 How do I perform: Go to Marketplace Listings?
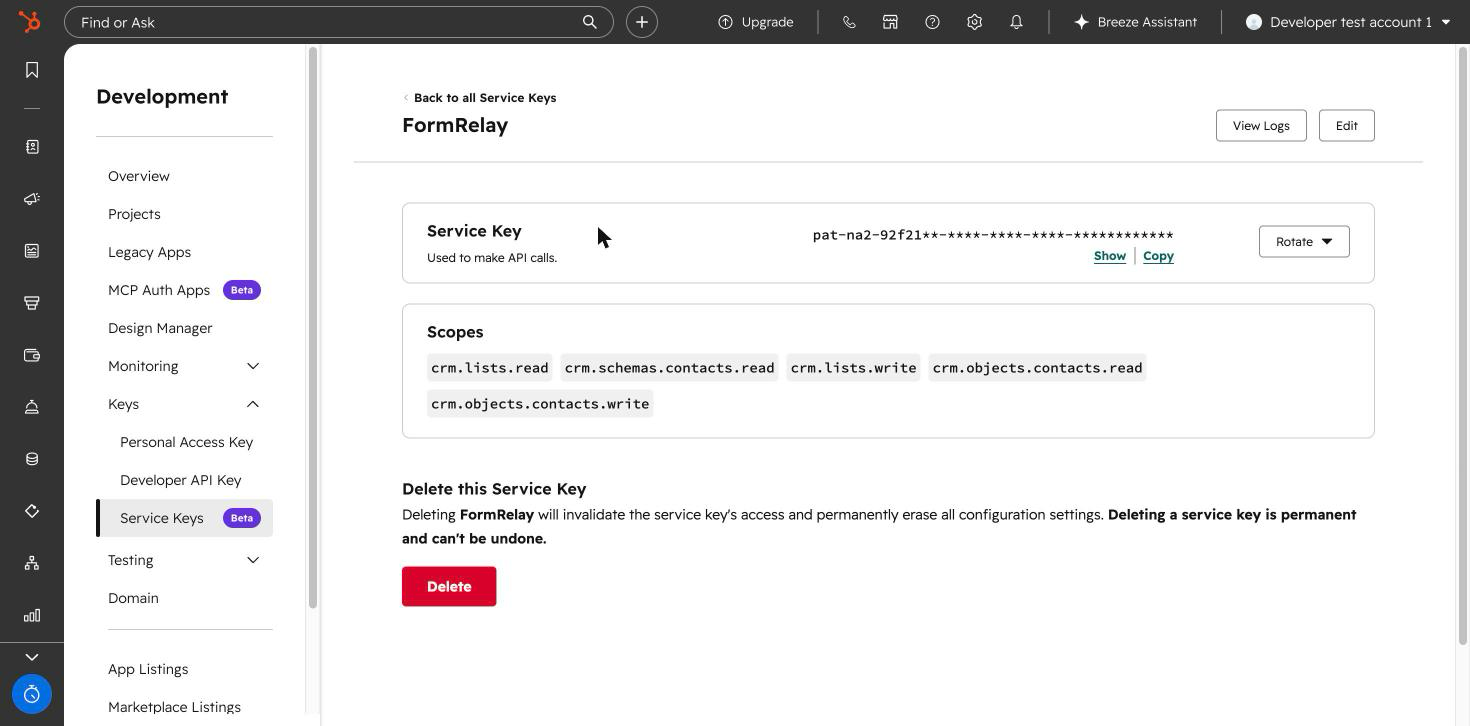coord(174,707)
